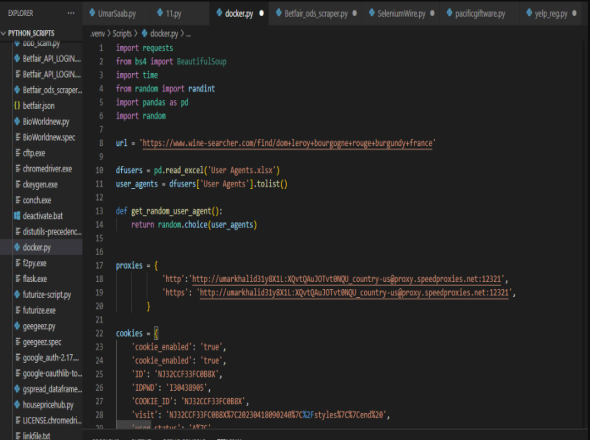Select distutils-precedenc... file
Viewport: 590px width, 440px height.
[52, 231]
